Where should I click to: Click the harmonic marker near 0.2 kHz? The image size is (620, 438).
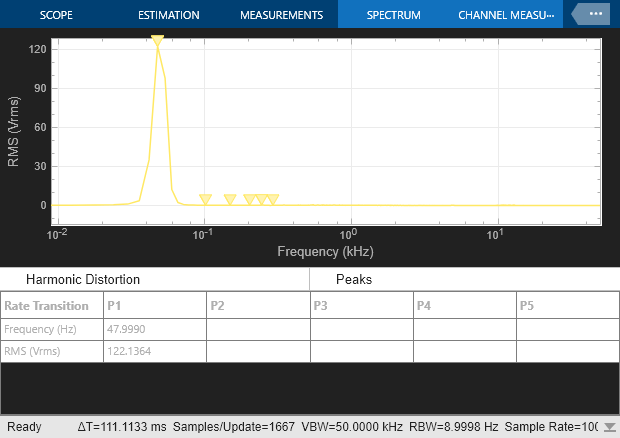point(249,200)
